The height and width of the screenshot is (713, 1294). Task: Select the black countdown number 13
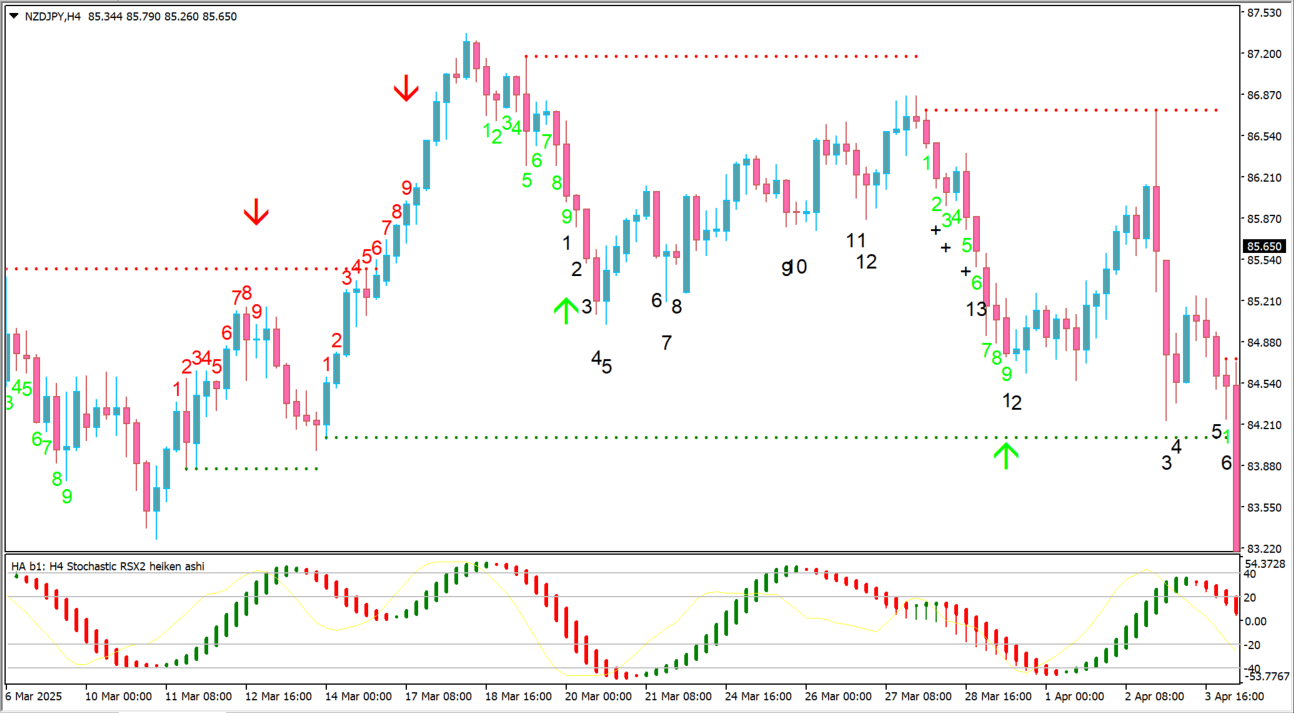[976, 310]
